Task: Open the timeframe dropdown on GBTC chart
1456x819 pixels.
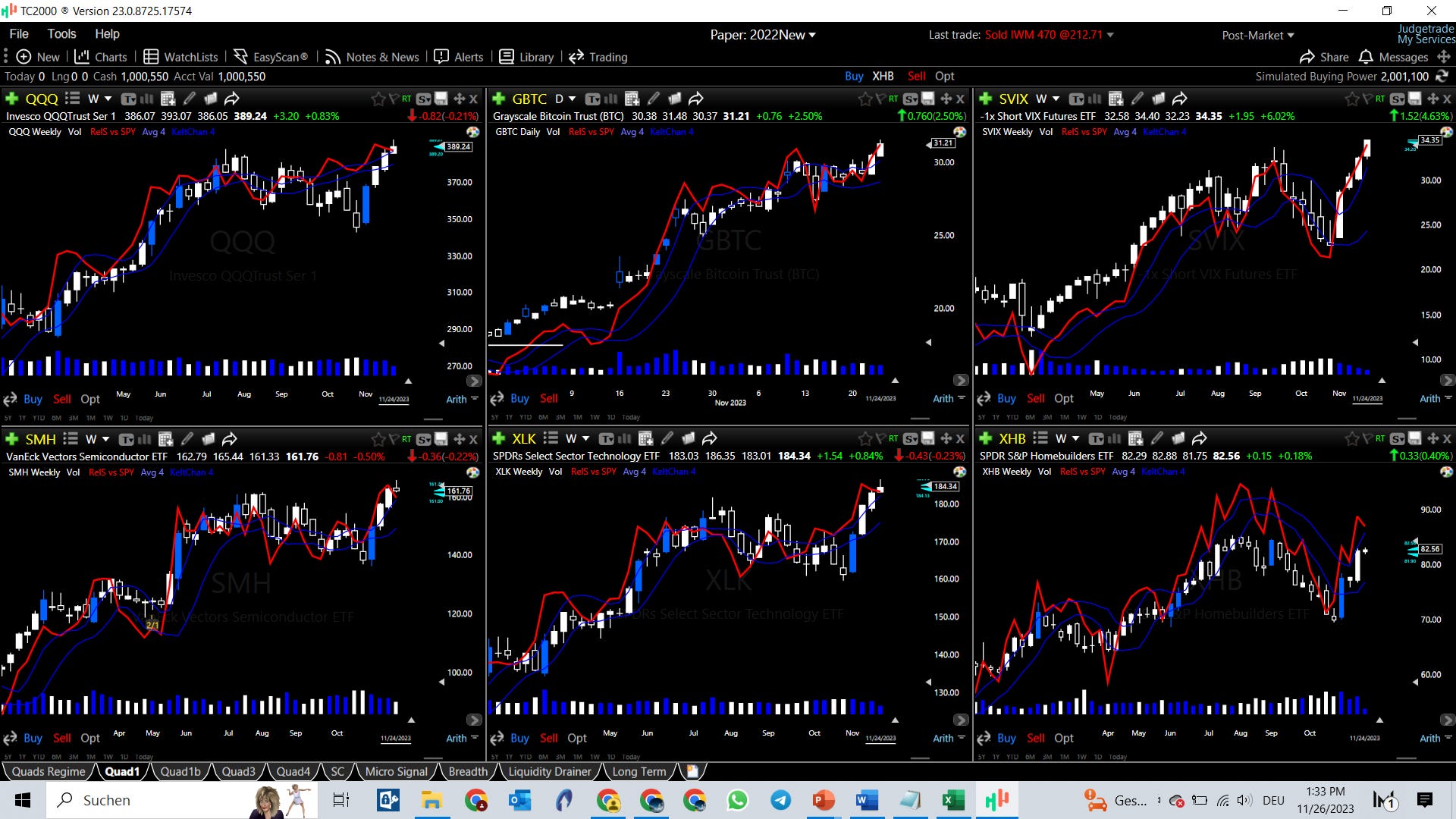Action: (572, 99)
